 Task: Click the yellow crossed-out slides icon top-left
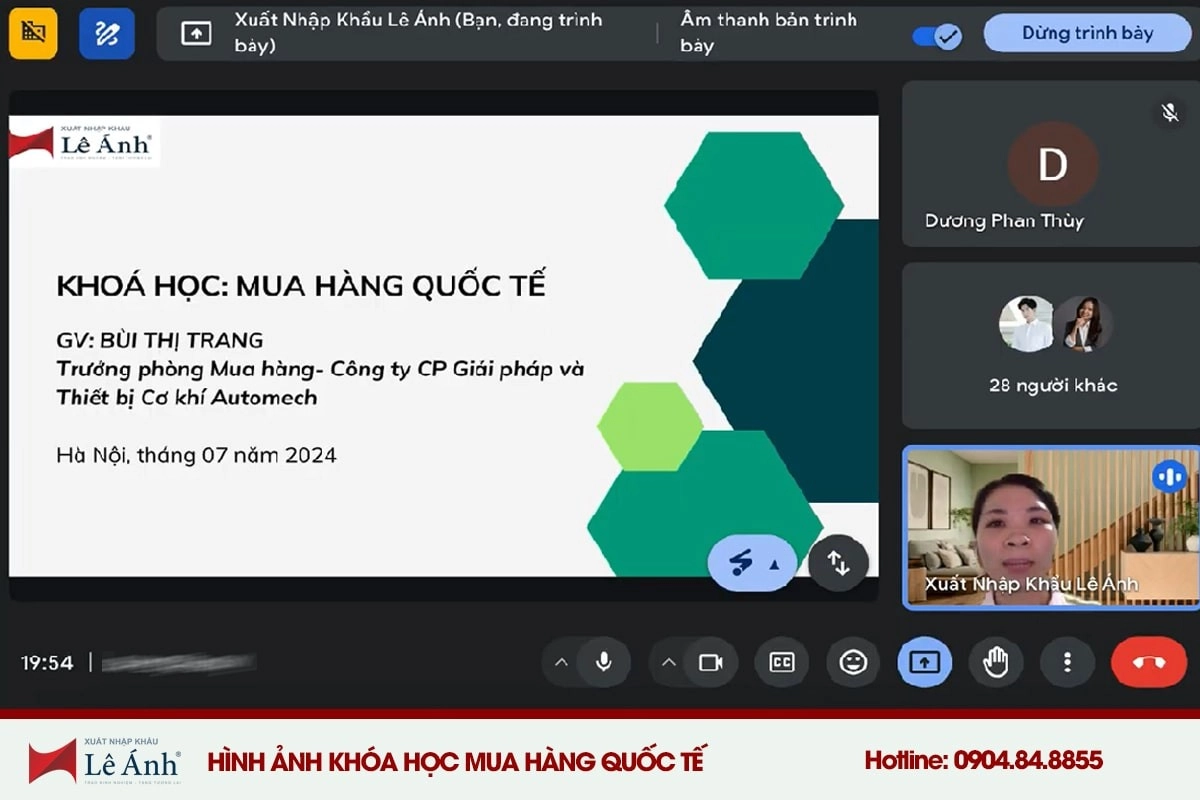click(33, 33)
